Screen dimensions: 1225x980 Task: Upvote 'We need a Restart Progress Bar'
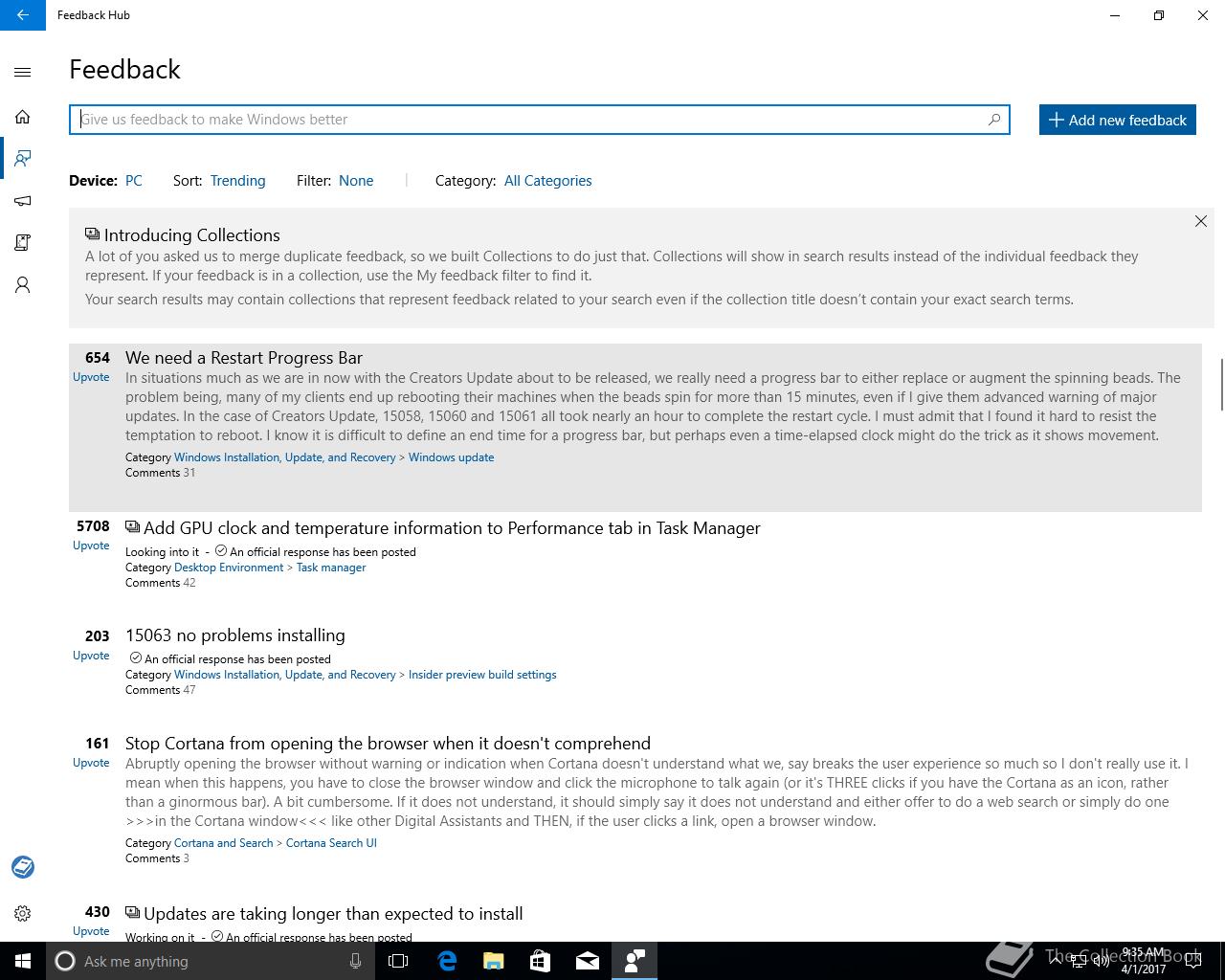[91, 377]
